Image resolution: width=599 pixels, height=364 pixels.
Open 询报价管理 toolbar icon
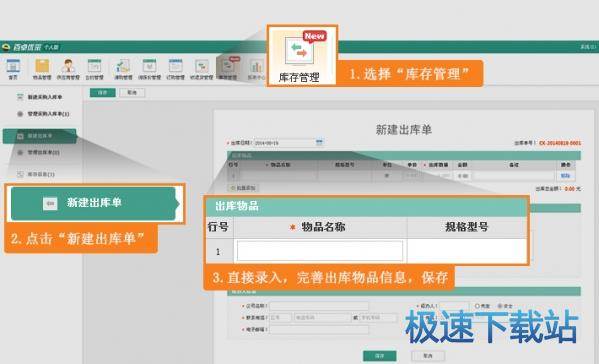149,69
